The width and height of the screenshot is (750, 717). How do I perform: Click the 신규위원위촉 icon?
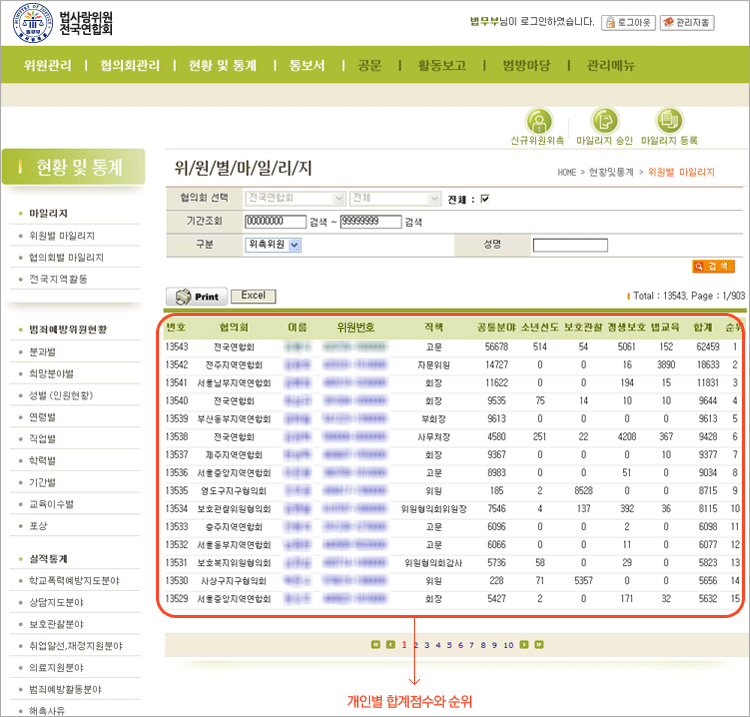538,122
